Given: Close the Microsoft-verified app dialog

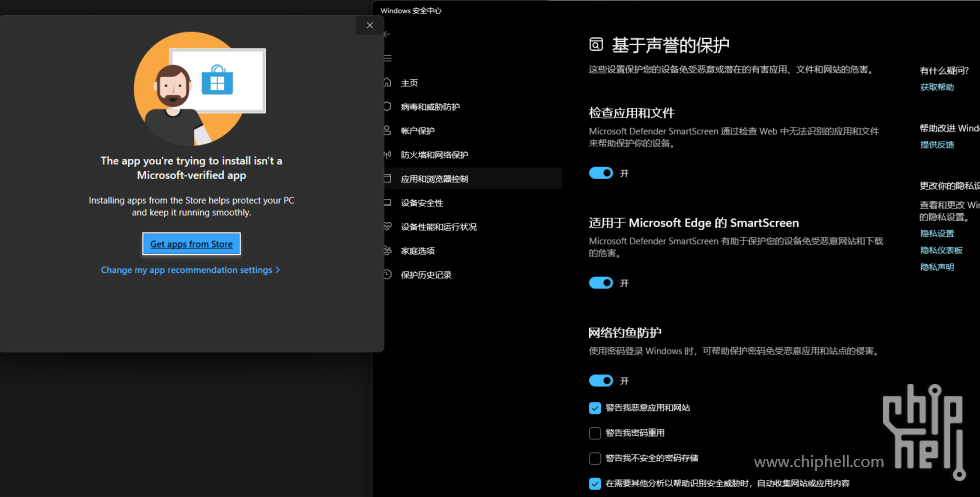Looking at the screenshot, I should coord(369,26).
